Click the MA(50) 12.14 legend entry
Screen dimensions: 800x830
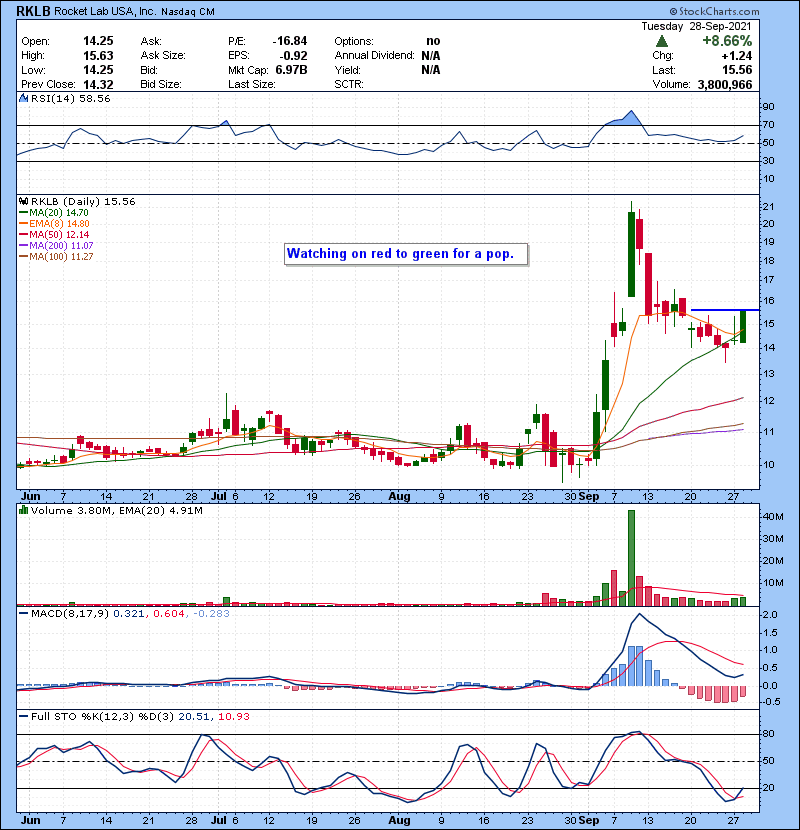coord(54,234)
